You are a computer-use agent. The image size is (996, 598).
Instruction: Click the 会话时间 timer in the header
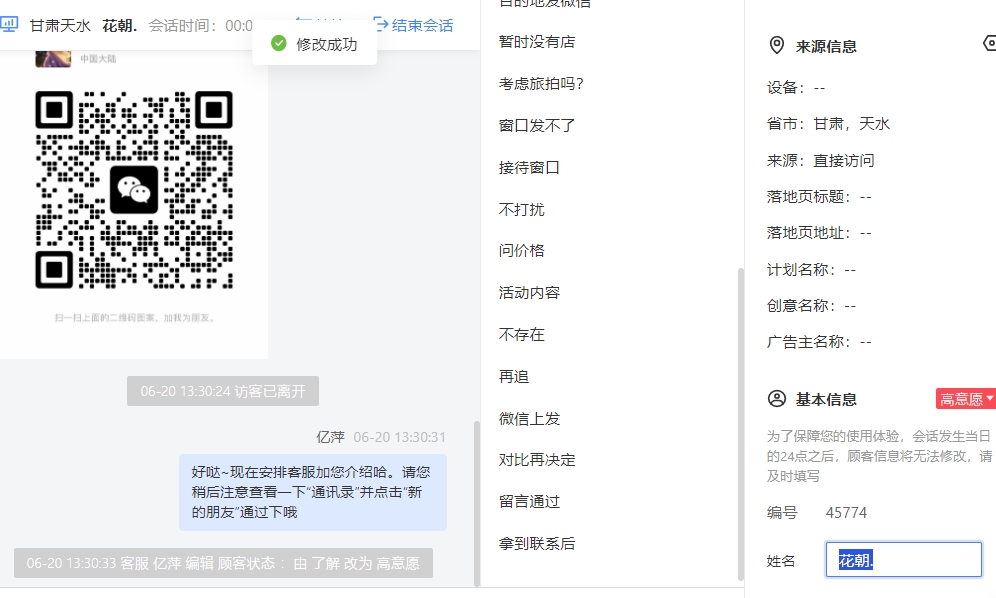click(201, 26)
